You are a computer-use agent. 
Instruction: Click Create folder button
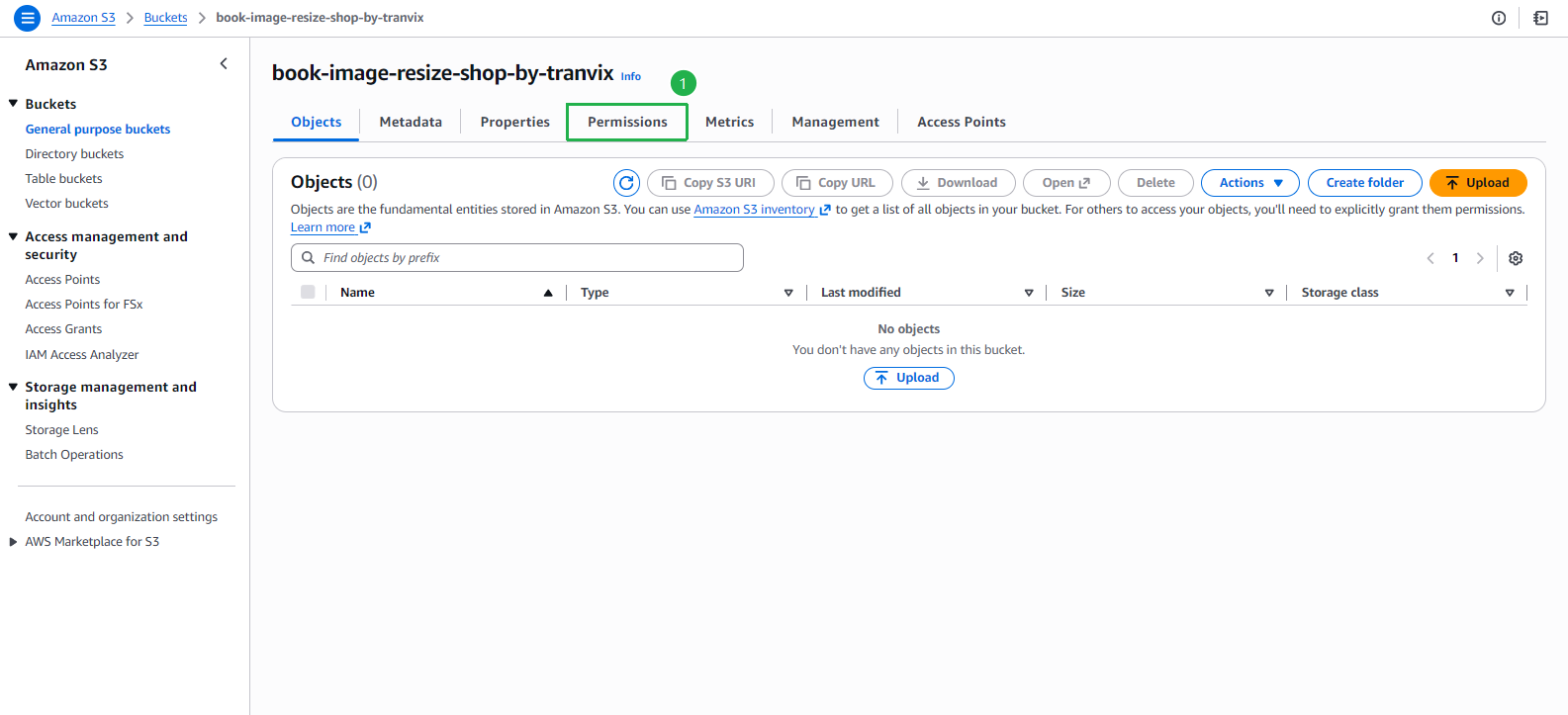tap(1365, 183)
